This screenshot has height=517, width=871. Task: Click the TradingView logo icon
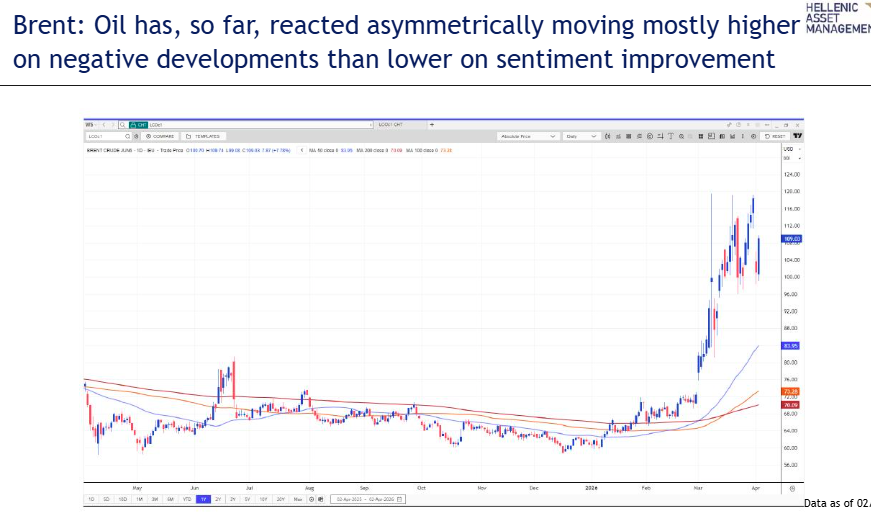pyautogui.click(x=798, y=136)
